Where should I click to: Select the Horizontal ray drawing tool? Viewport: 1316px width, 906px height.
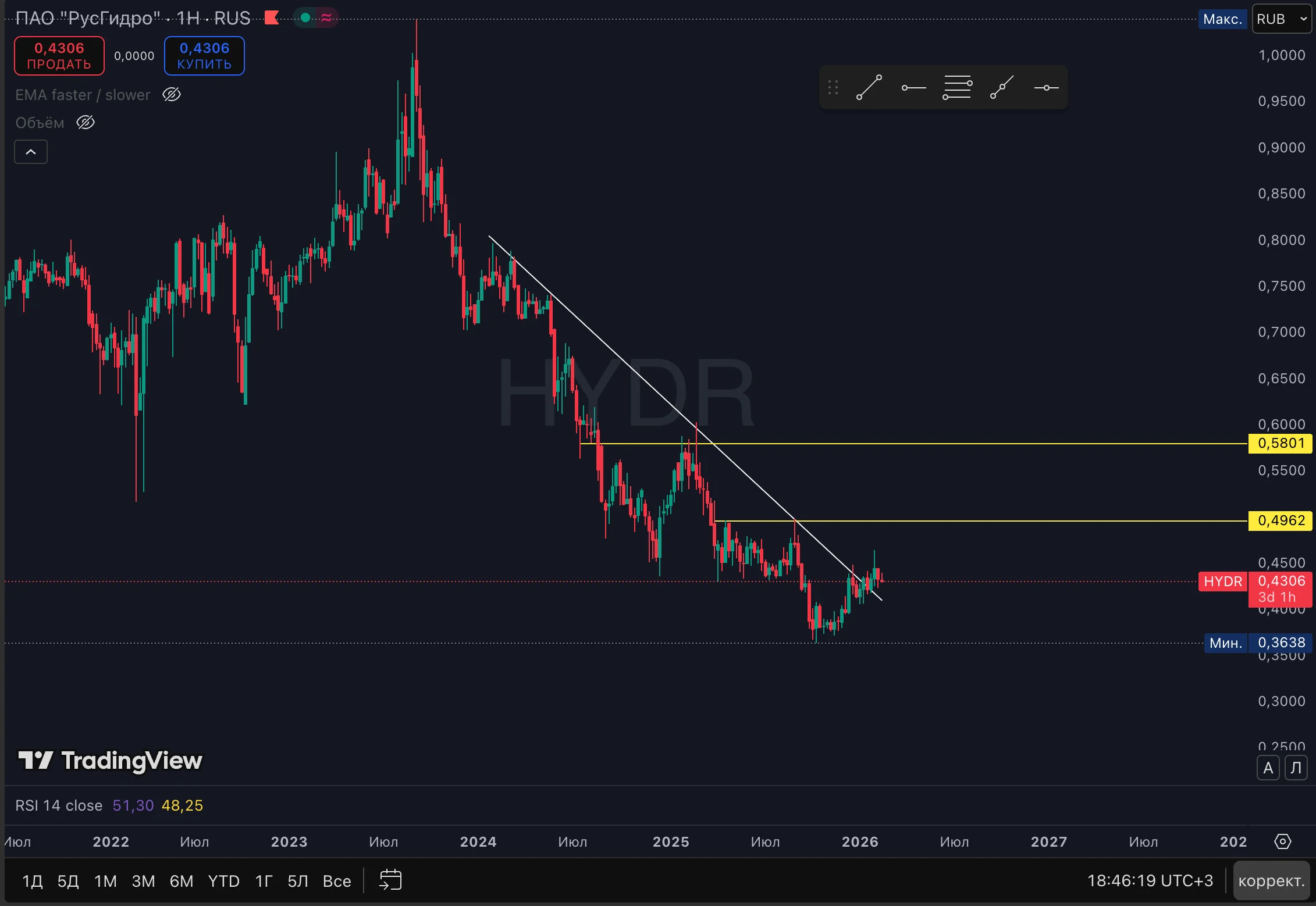tap(913, 88)
